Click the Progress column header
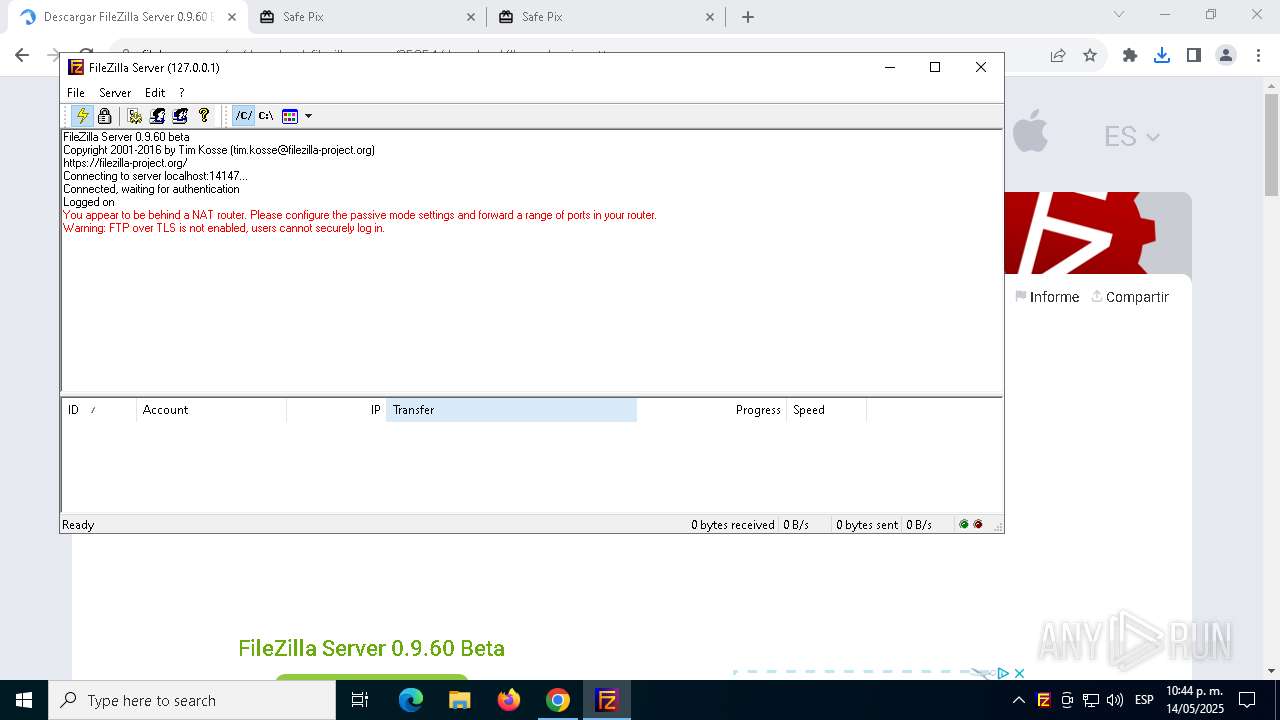Viewport: 1280px width, 720px height. tap(711, 410)
